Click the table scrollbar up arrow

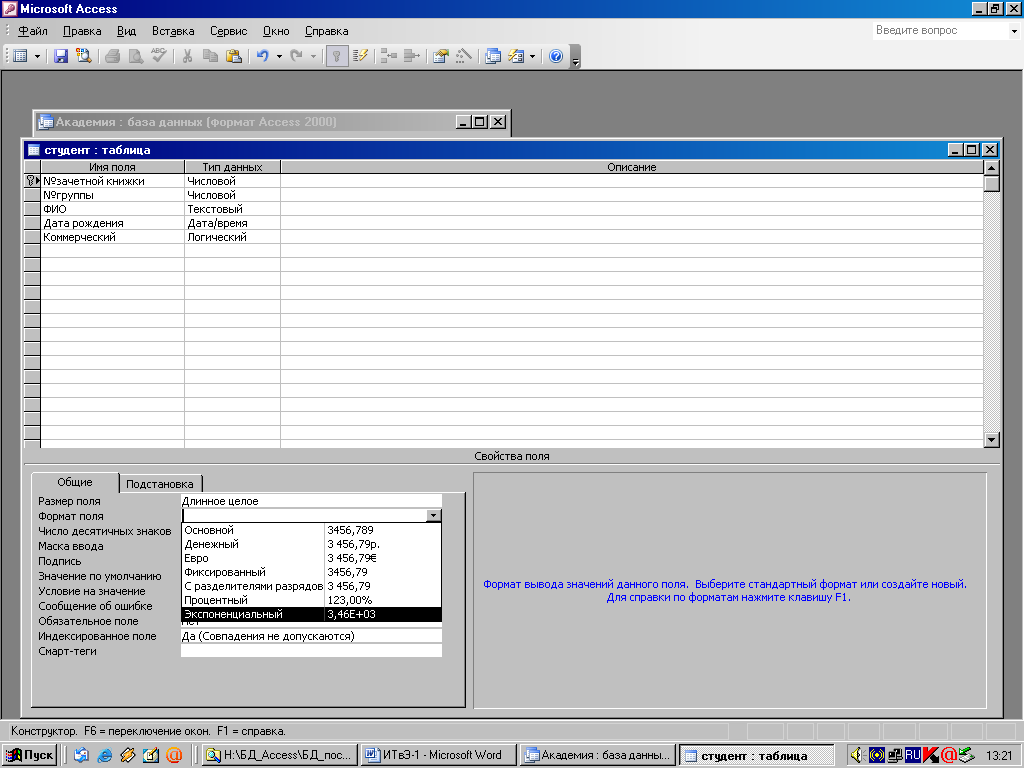pyautogui.click(x=991, y=168)
